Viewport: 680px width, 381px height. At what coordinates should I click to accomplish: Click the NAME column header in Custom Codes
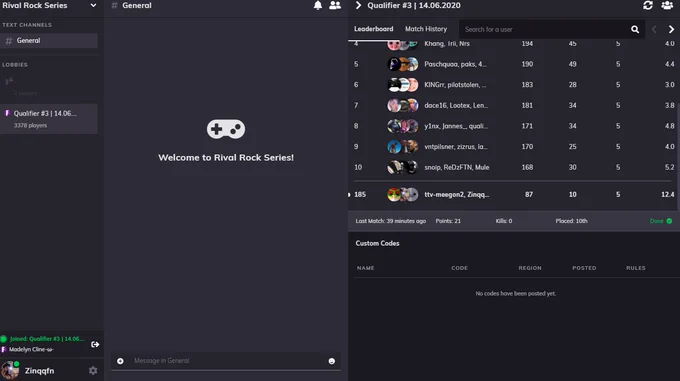[x=366, y=268]
